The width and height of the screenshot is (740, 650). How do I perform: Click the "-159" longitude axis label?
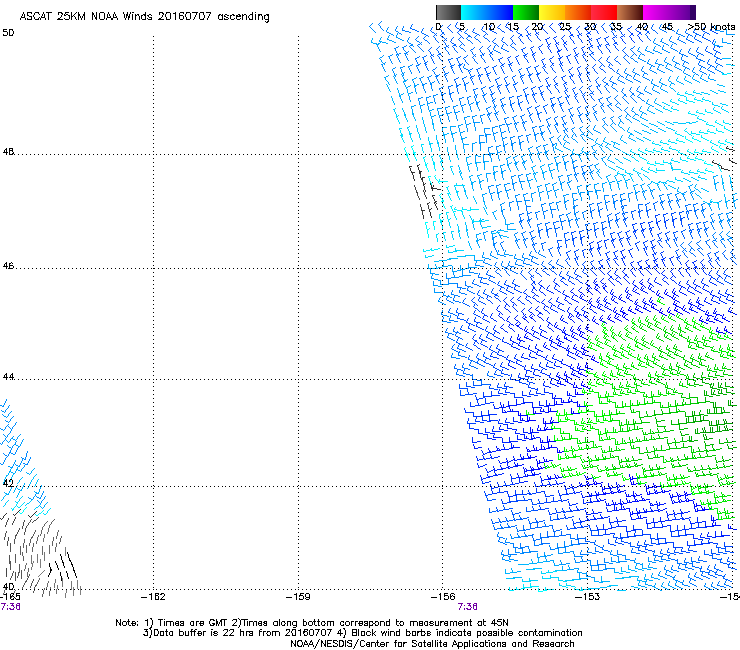pos(298,597)
